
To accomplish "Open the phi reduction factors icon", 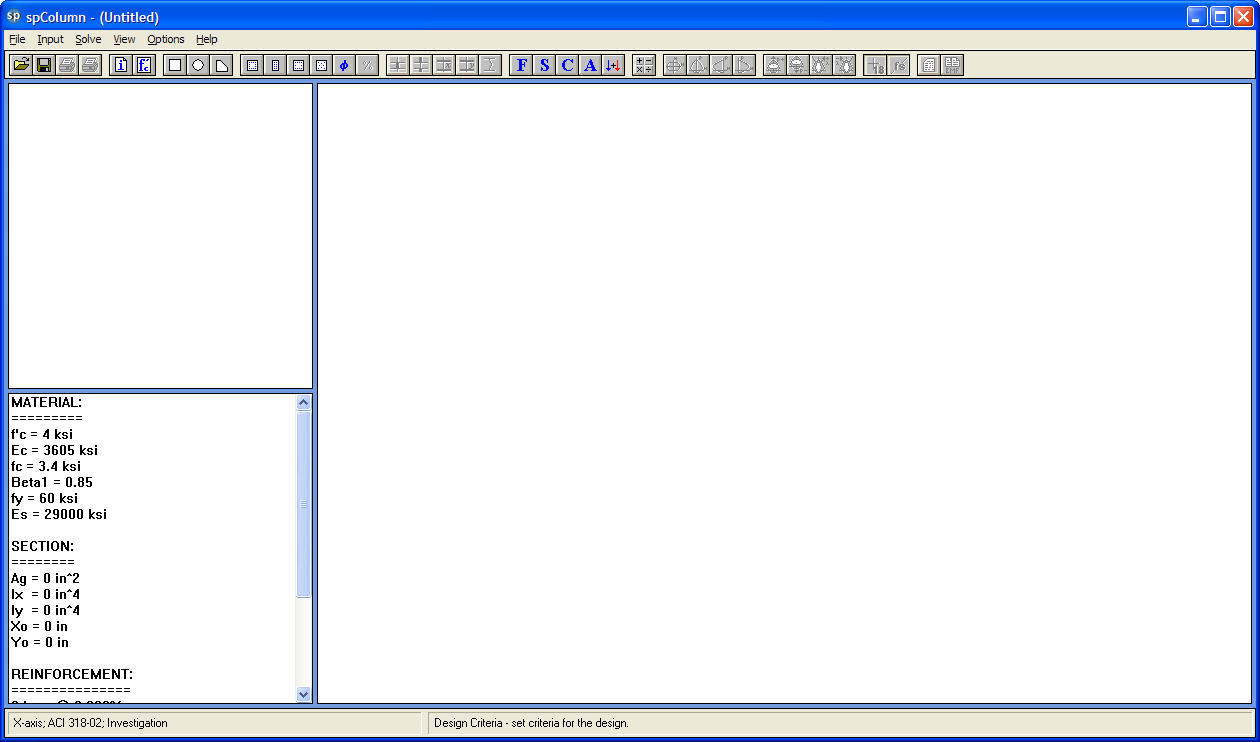I will 344,65.
